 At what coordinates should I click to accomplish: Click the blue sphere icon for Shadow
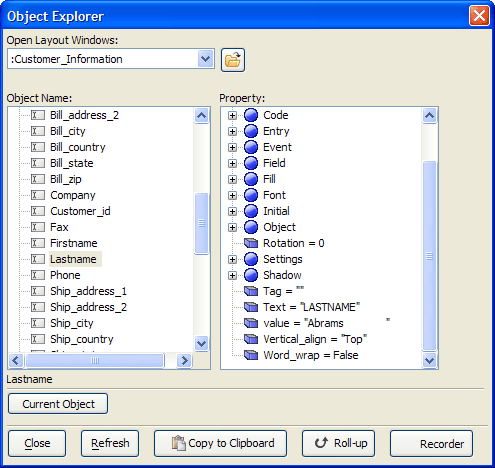pos(251,275)
